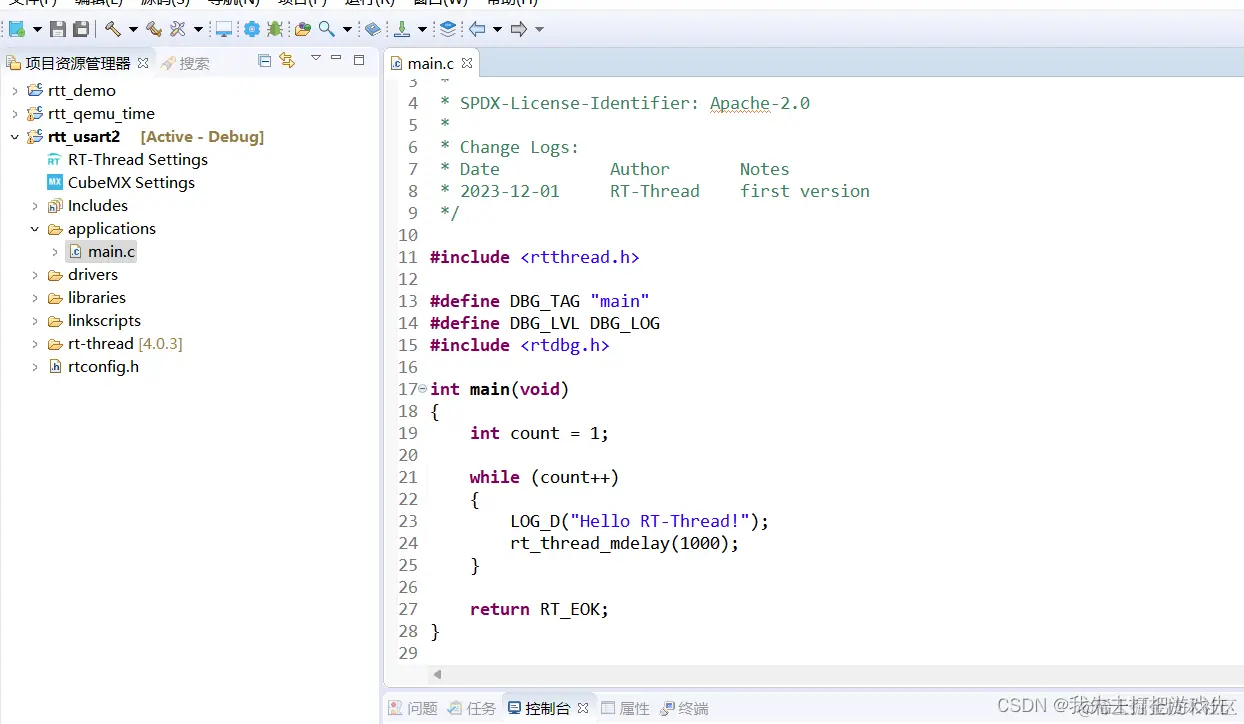The image size is (1244, 724).
Task: Click the blue gear settings icon
Action: [252, 29]
